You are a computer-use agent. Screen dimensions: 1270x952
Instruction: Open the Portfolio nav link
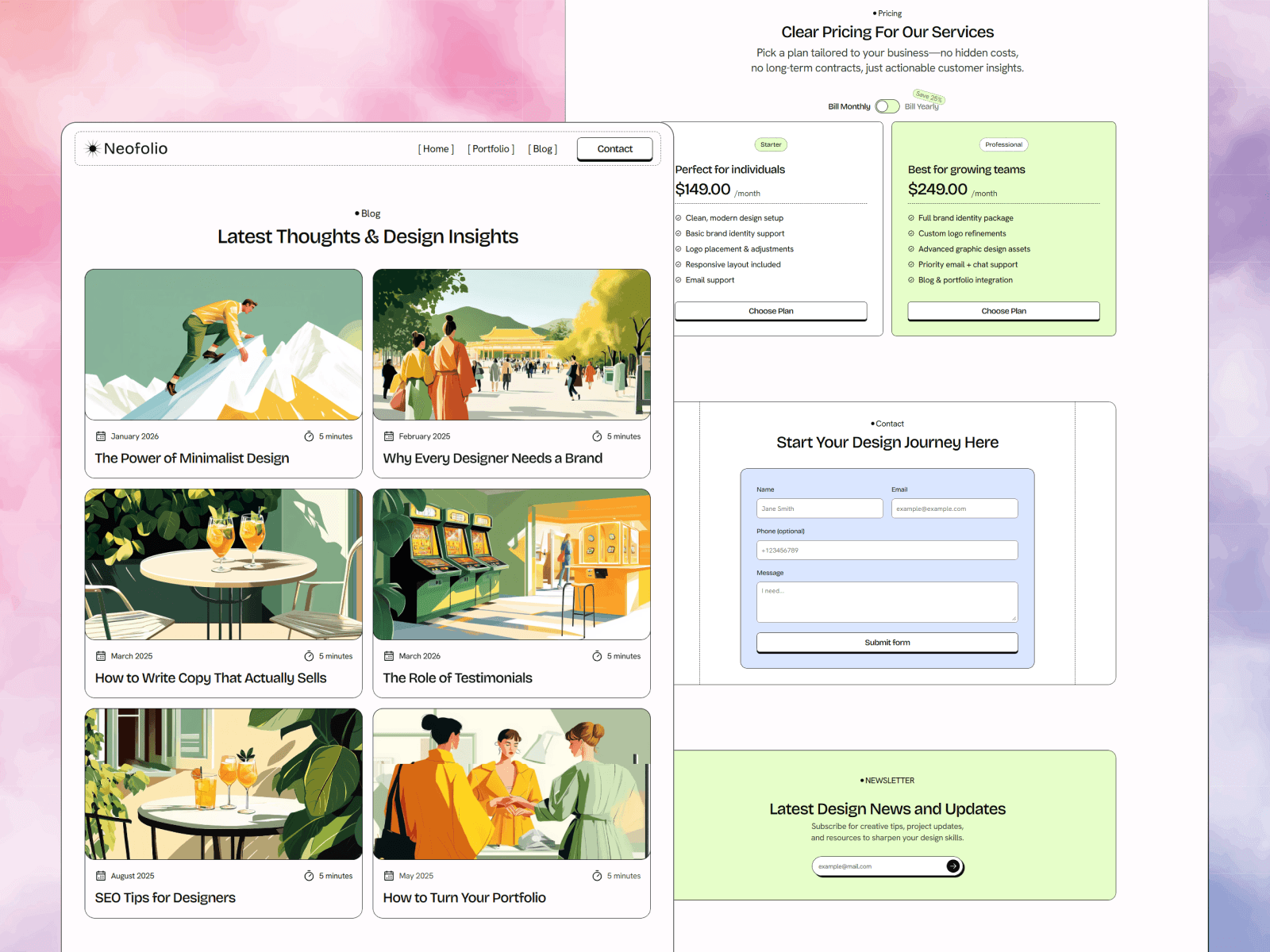(x=491, y=149)
